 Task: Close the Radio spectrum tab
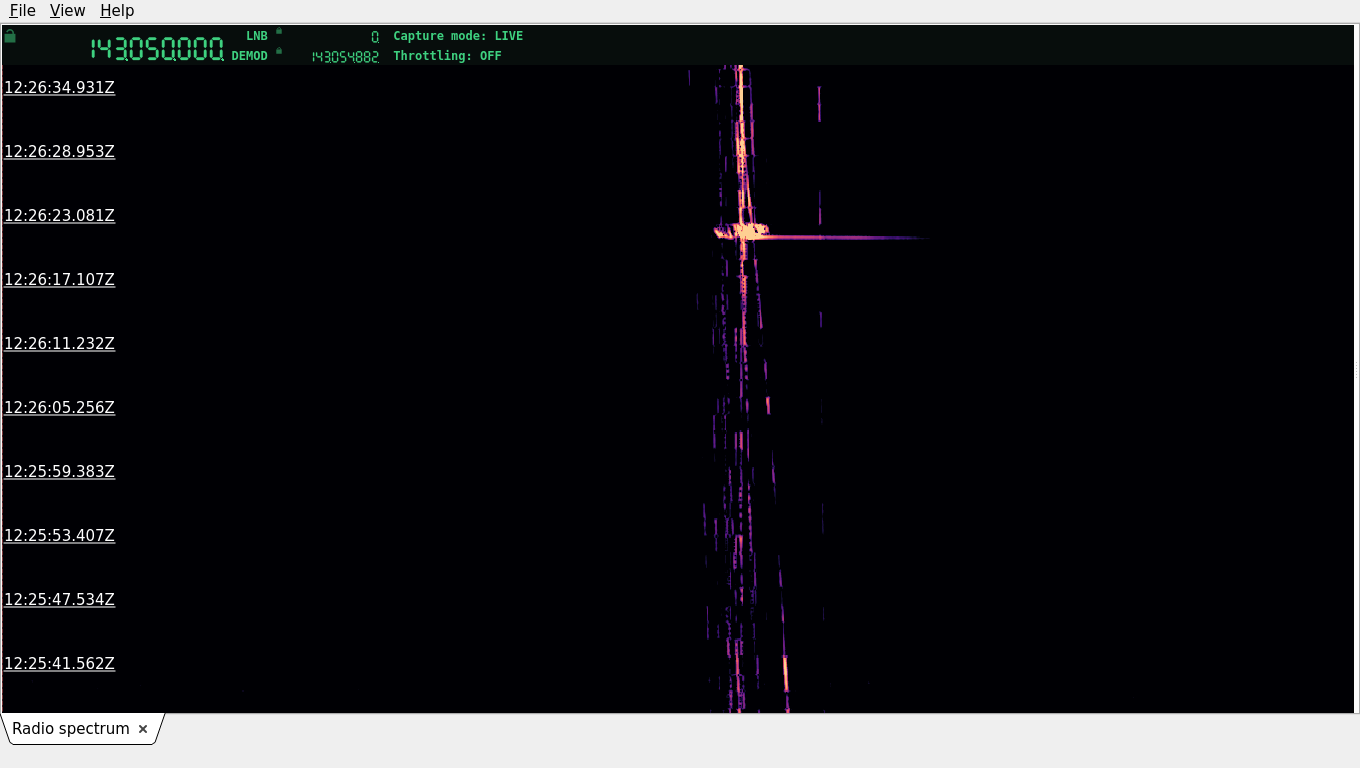click(x=143, y=729)
